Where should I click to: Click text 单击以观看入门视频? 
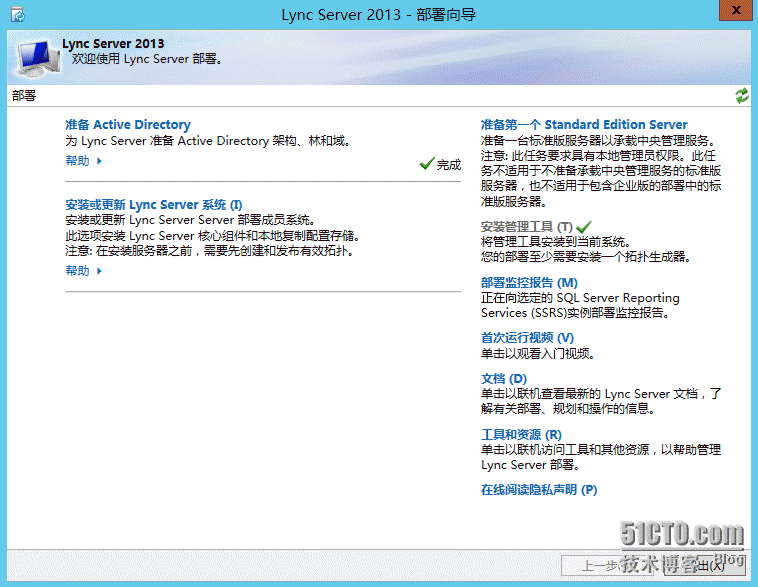tap(538, 354)
